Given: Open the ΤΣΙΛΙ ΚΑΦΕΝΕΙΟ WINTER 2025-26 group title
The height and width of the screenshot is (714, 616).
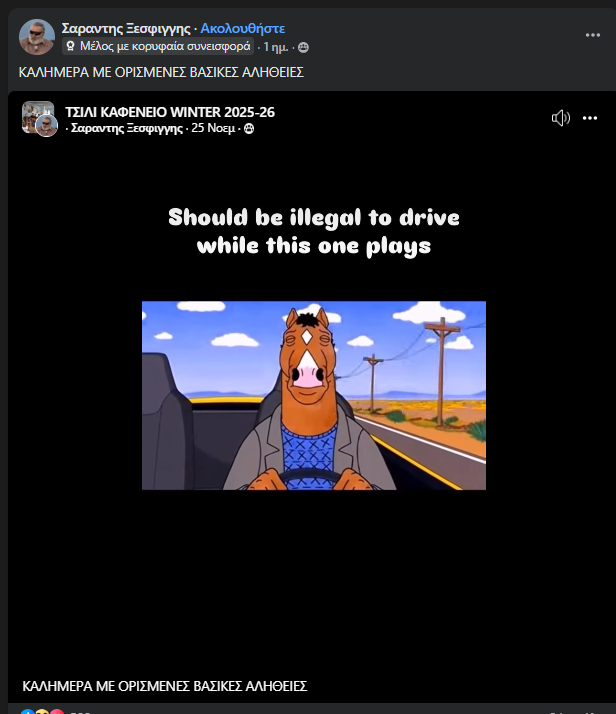Looking at the screenshot, I should point(170,112).
